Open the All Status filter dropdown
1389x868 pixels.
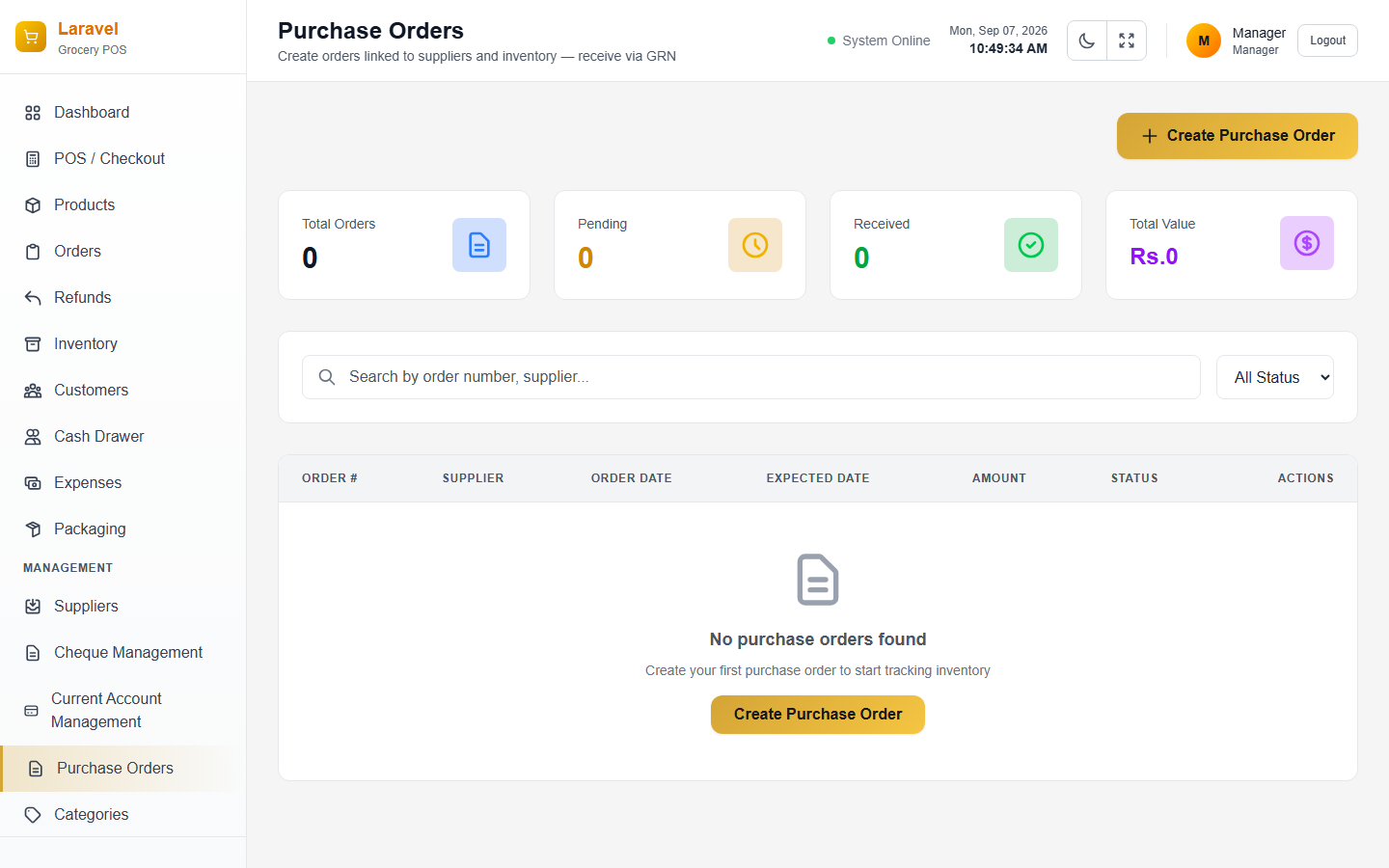coord(1275,377)
